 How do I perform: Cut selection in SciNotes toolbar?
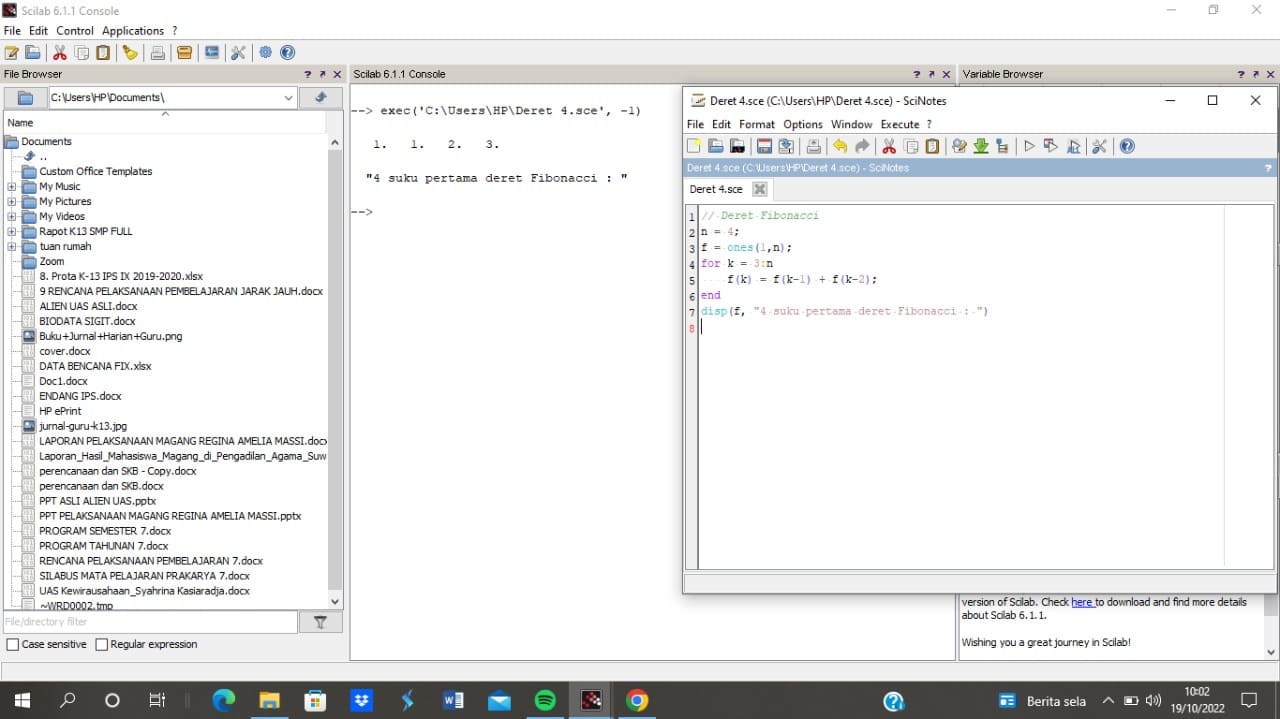[x=889, y=146]
